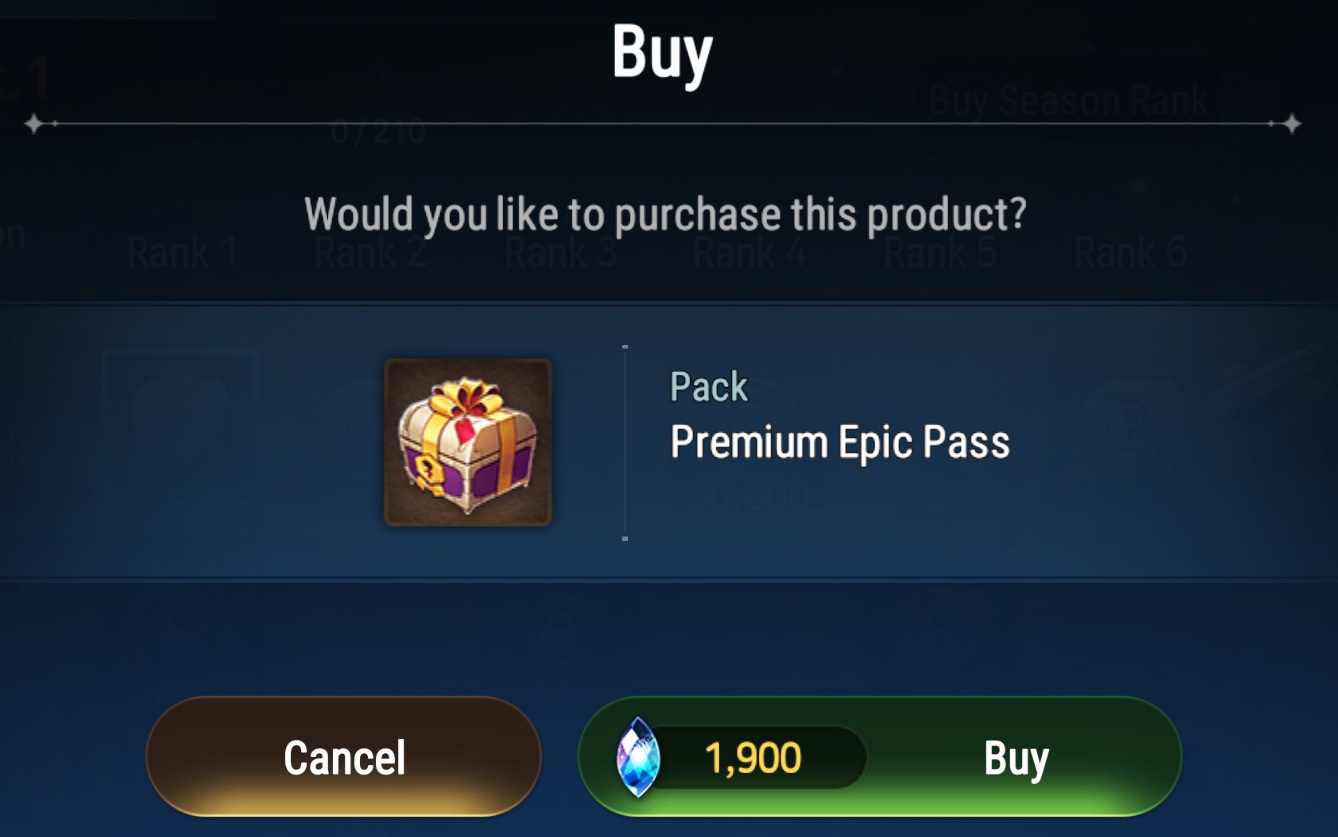Select the dimmed Rank 2 tab
Screen dimensions: 1338x837
371,252
